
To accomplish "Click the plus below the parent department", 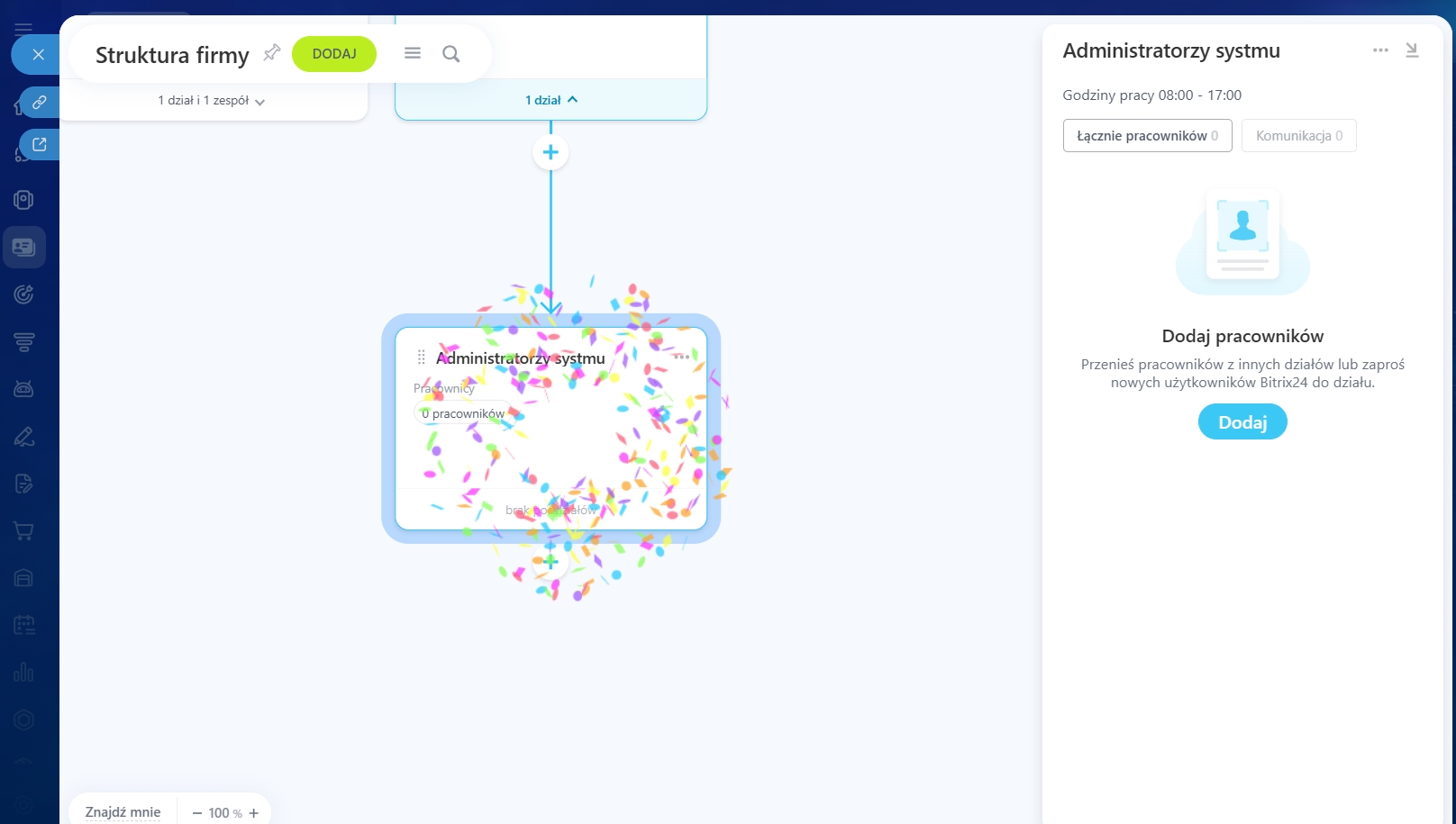I will tap(551, 152).
